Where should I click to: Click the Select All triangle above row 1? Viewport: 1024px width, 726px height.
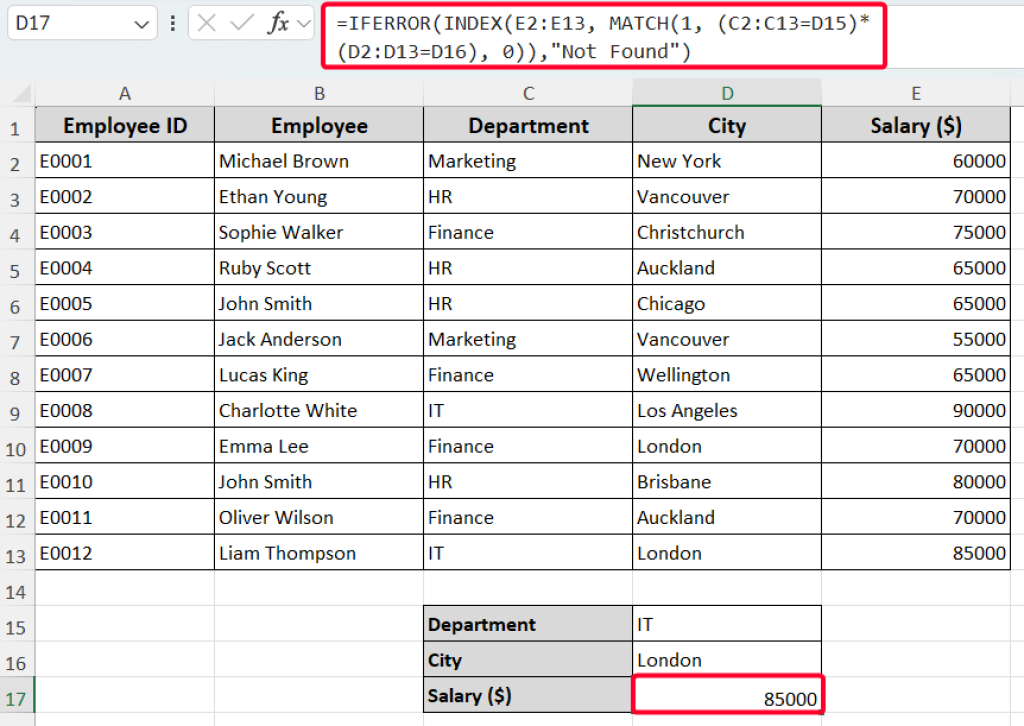17,91
